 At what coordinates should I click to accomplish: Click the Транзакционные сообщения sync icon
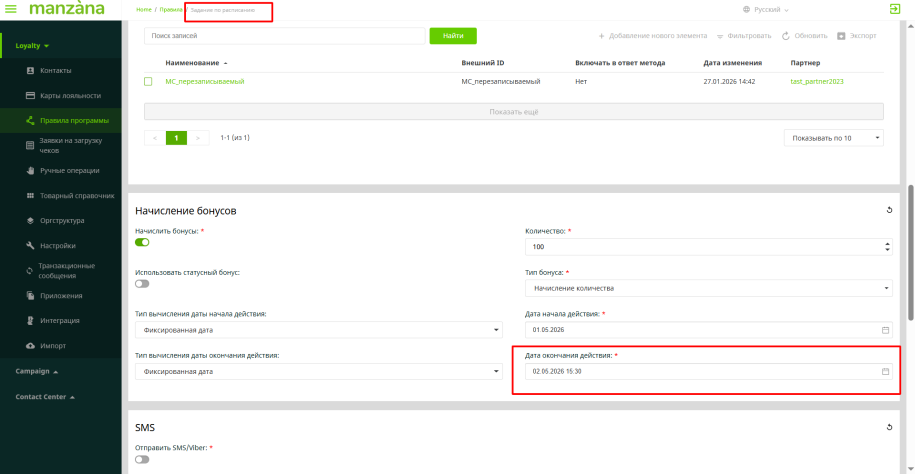[x=29, y=271]
